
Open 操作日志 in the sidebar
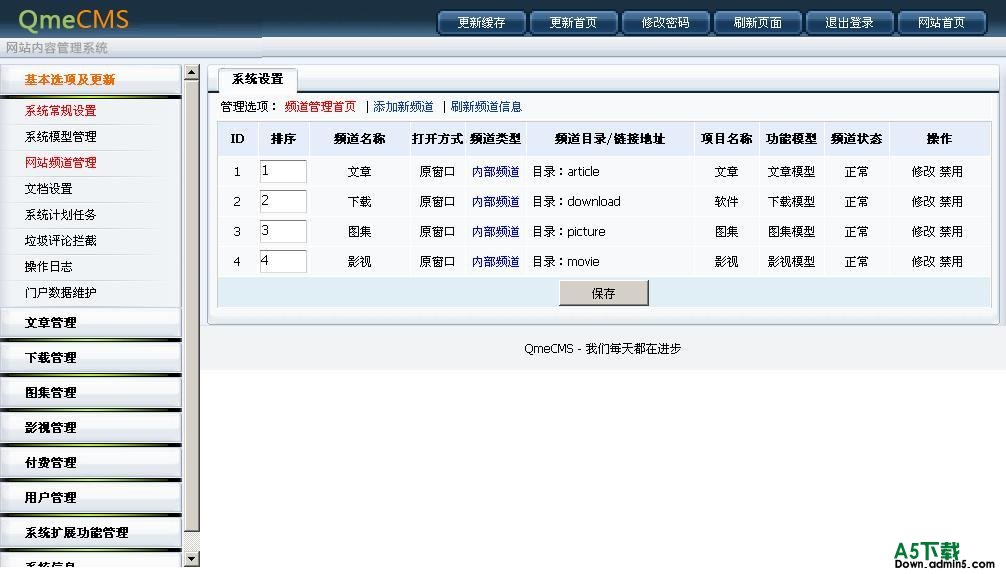click(x=49, y=267)
